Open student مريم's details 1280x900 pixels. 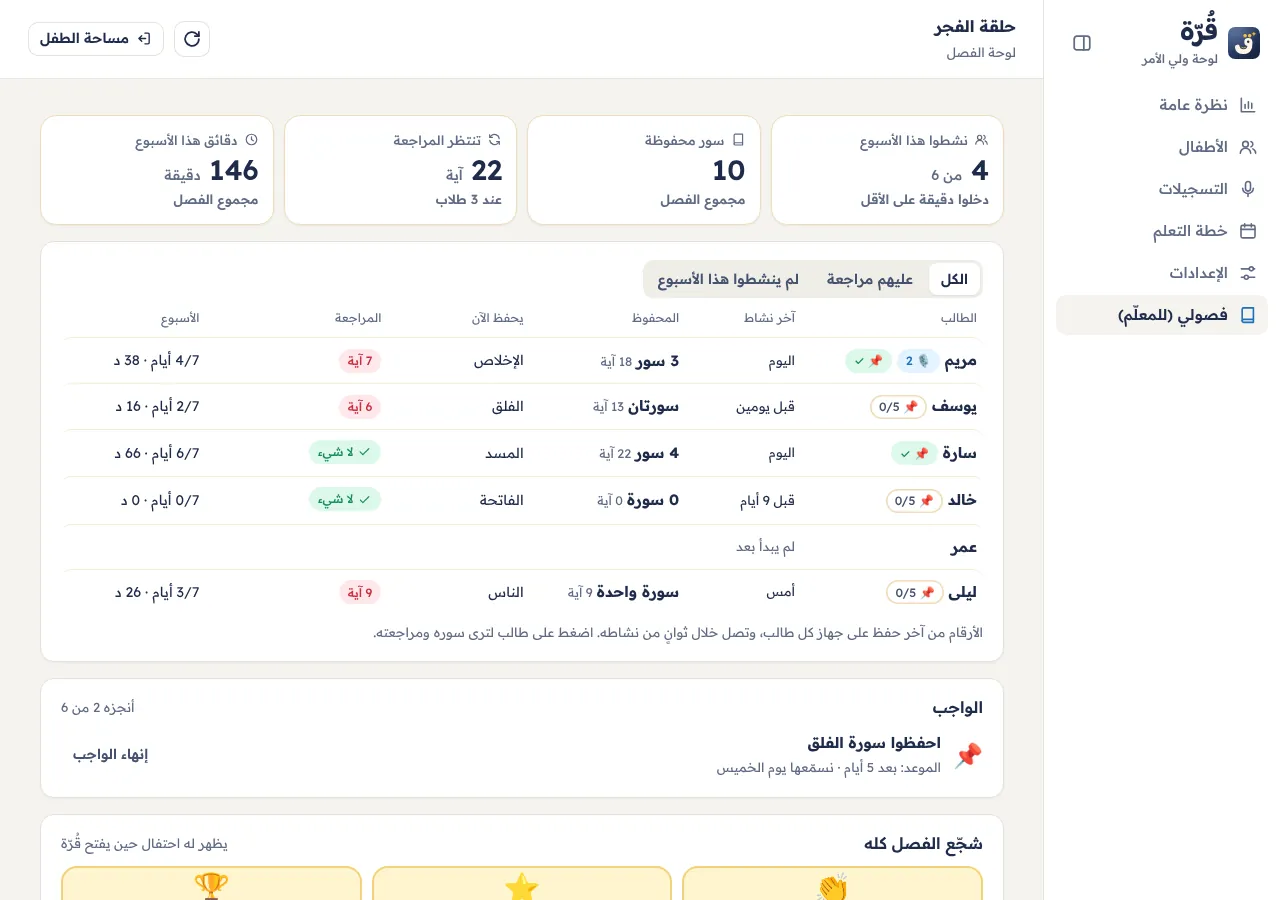[521, 361]
